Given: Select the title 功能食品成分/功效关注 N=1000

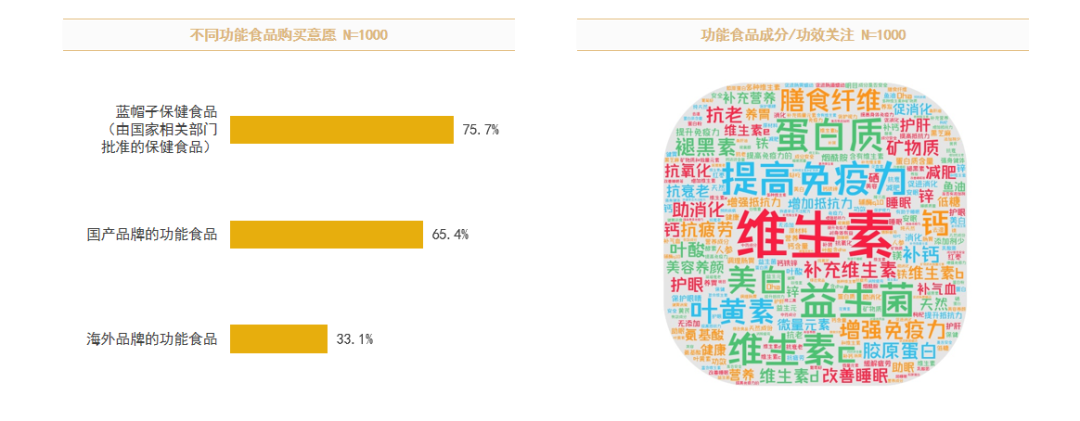Looking at the screenshot, I should 803,34.
